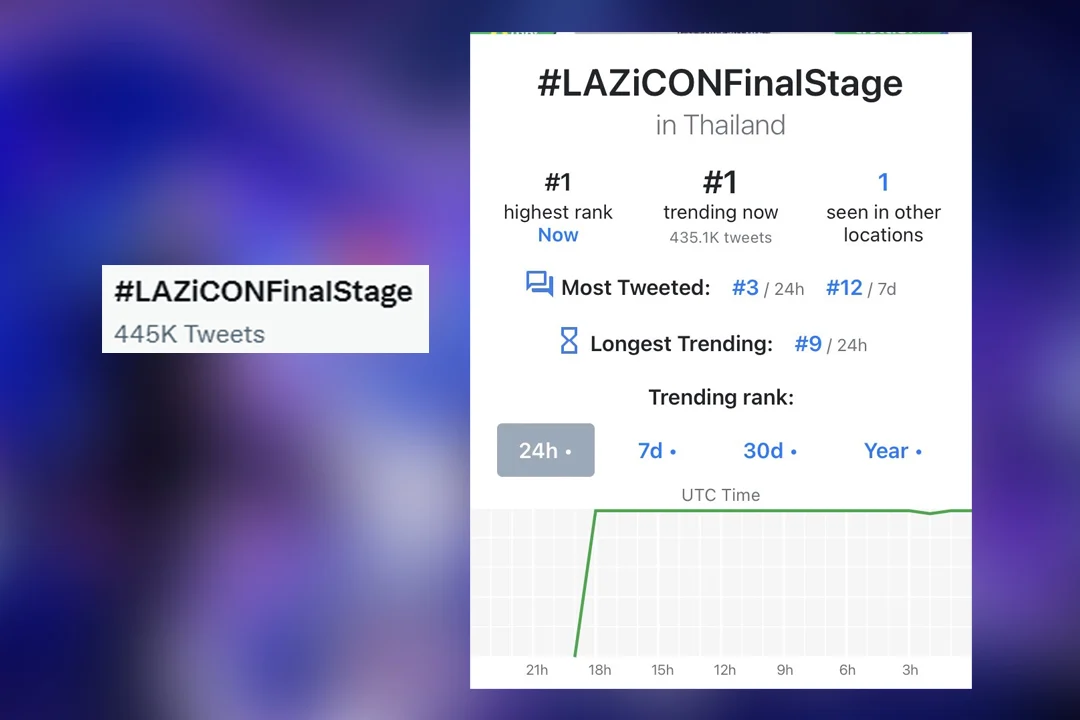The image size is (1080, 720).
Task: Click the #9 / 24h Longest Trending link
Action: coord(808,344)
